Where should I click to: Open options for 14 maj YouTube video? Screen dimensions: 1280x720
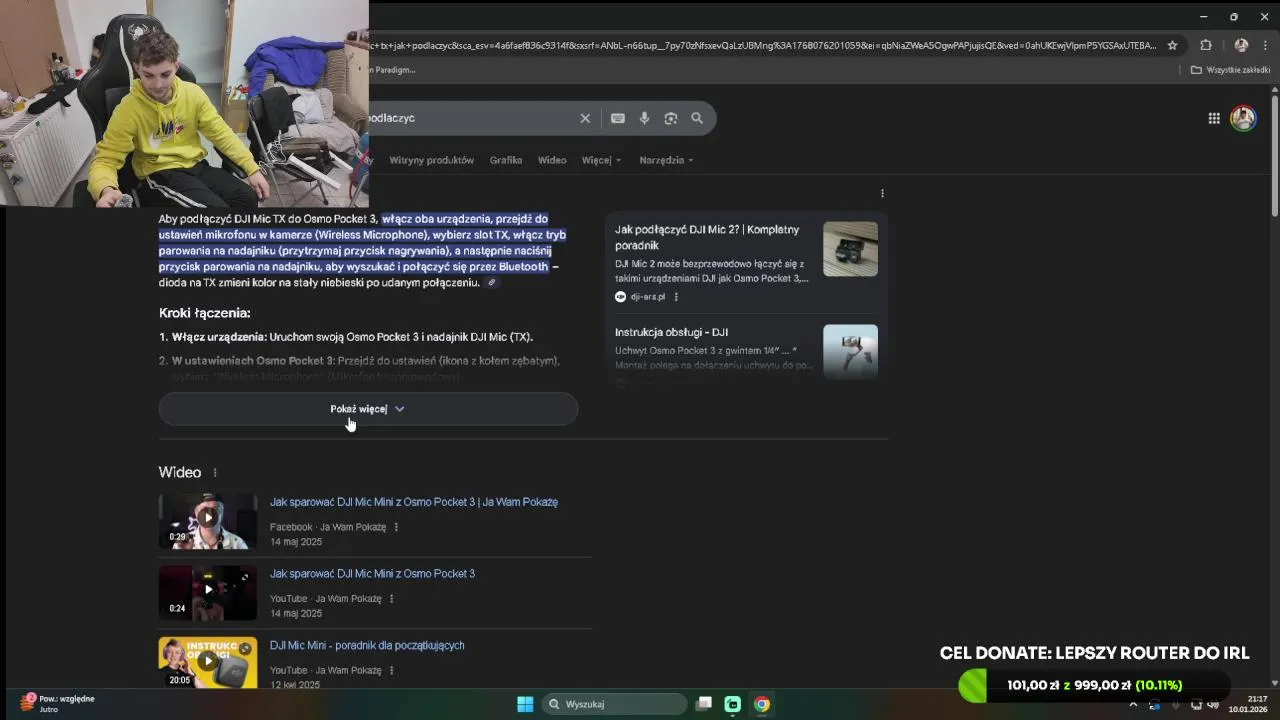click(x=391, y=599)
